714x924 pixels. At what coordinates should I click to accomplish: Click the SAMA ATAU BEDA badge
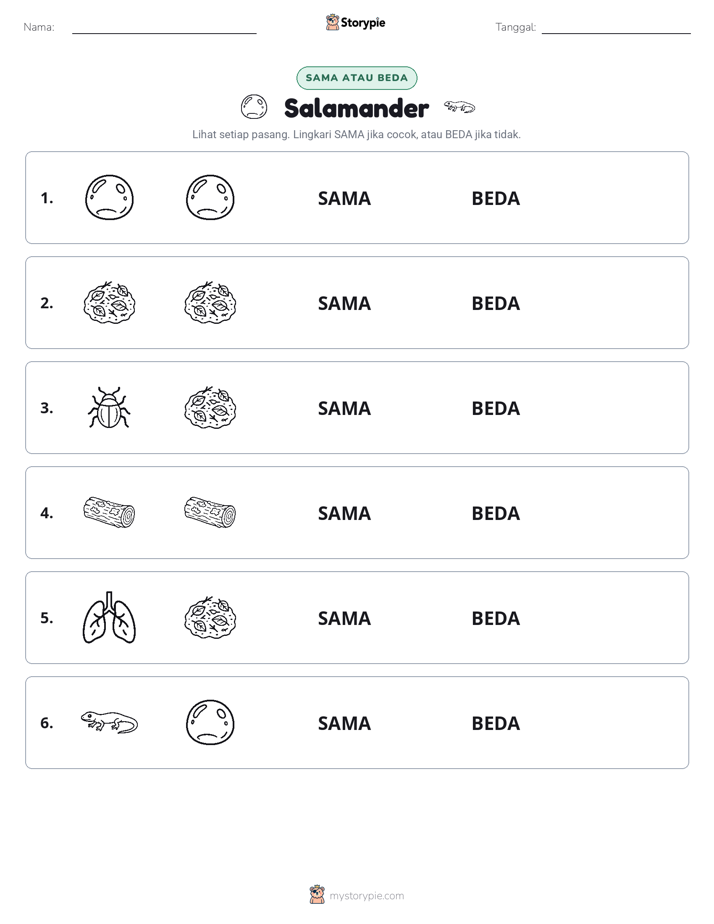click(x=356, y=78)
